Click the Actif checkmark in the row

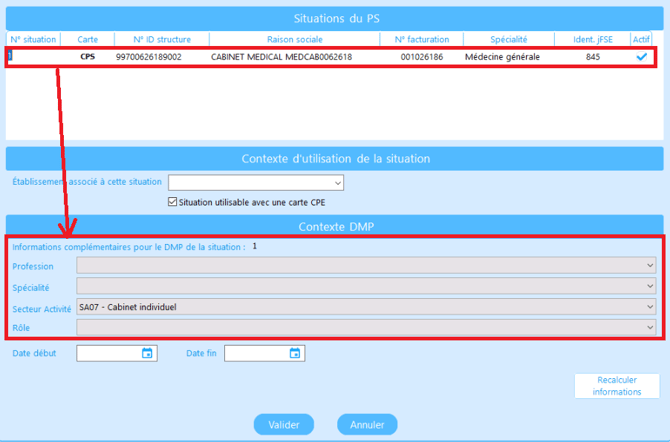coord(641,57)
